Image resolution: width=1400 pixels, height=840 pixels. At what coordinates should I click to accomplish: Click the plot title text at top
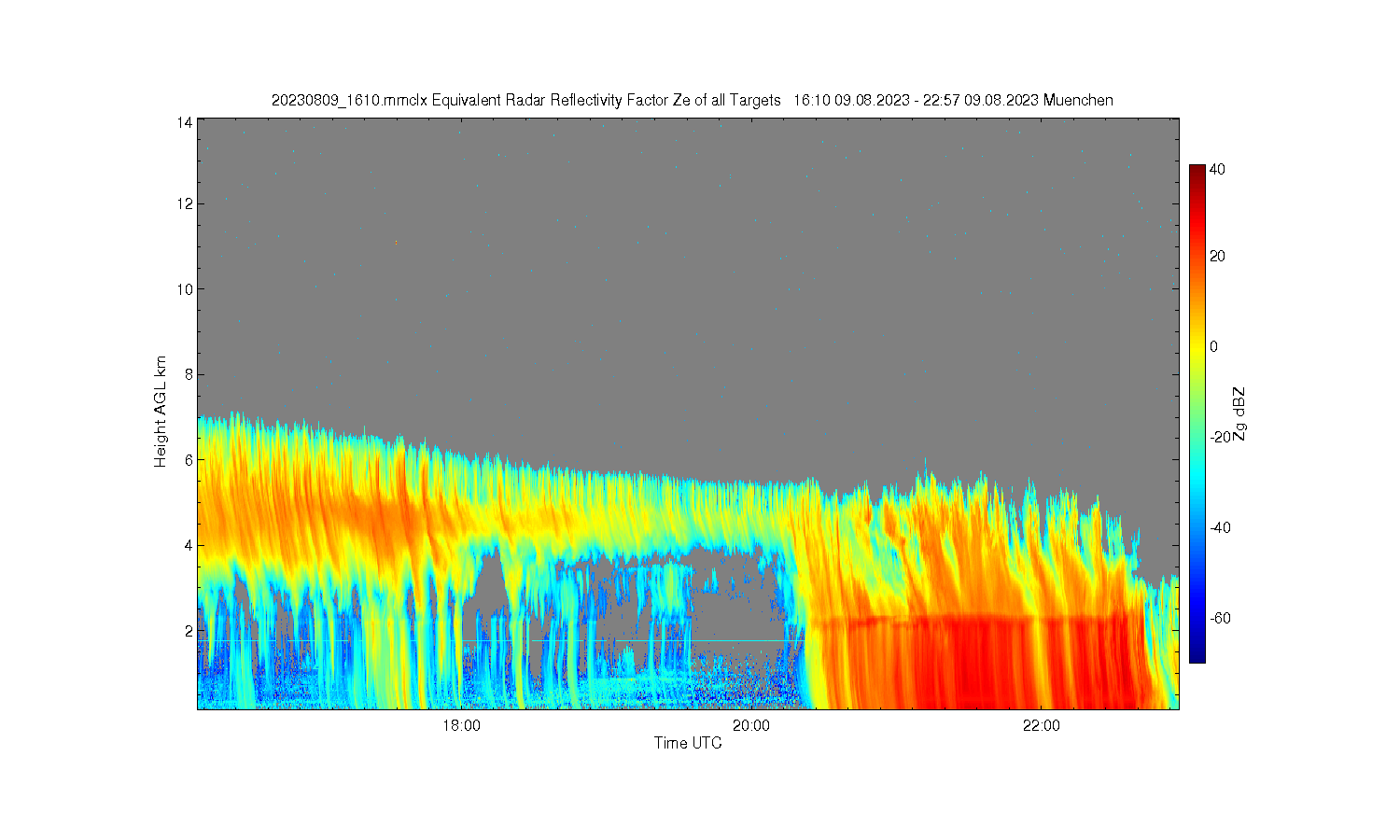(x=692, y=100)
